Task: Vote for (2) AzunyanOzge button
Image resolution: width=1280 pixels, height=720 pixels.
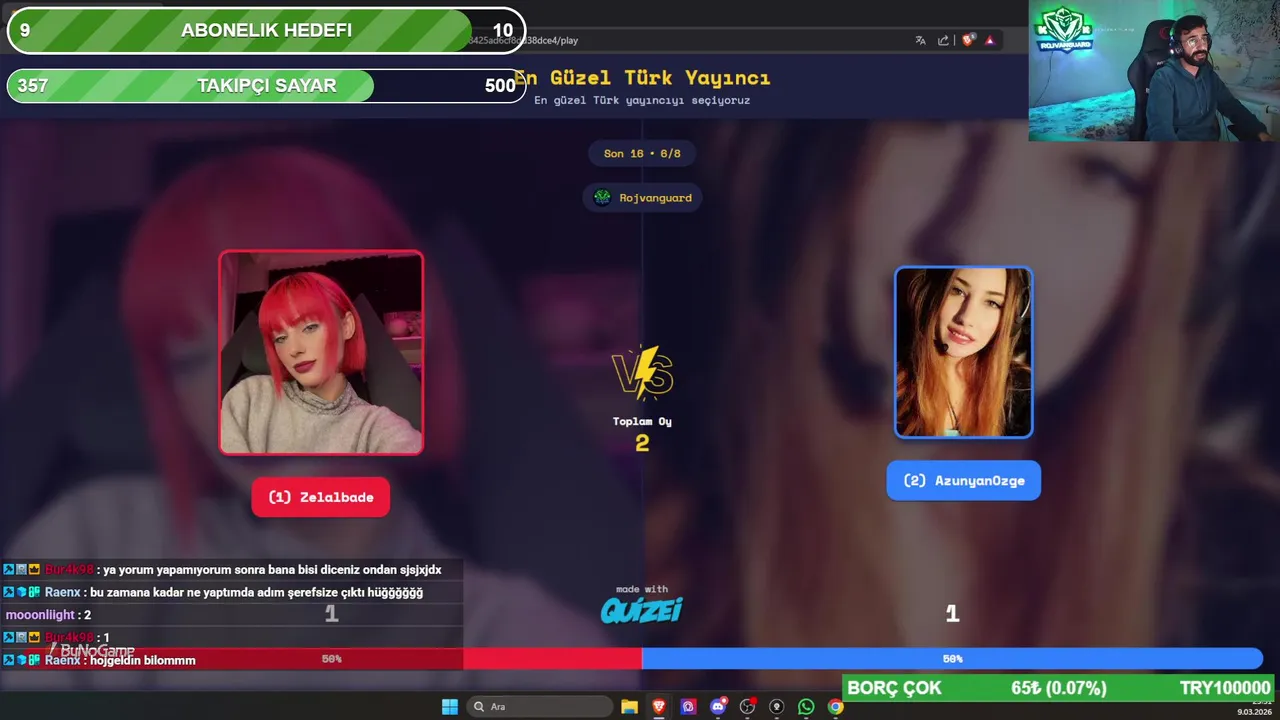Action: coord(964,480)
